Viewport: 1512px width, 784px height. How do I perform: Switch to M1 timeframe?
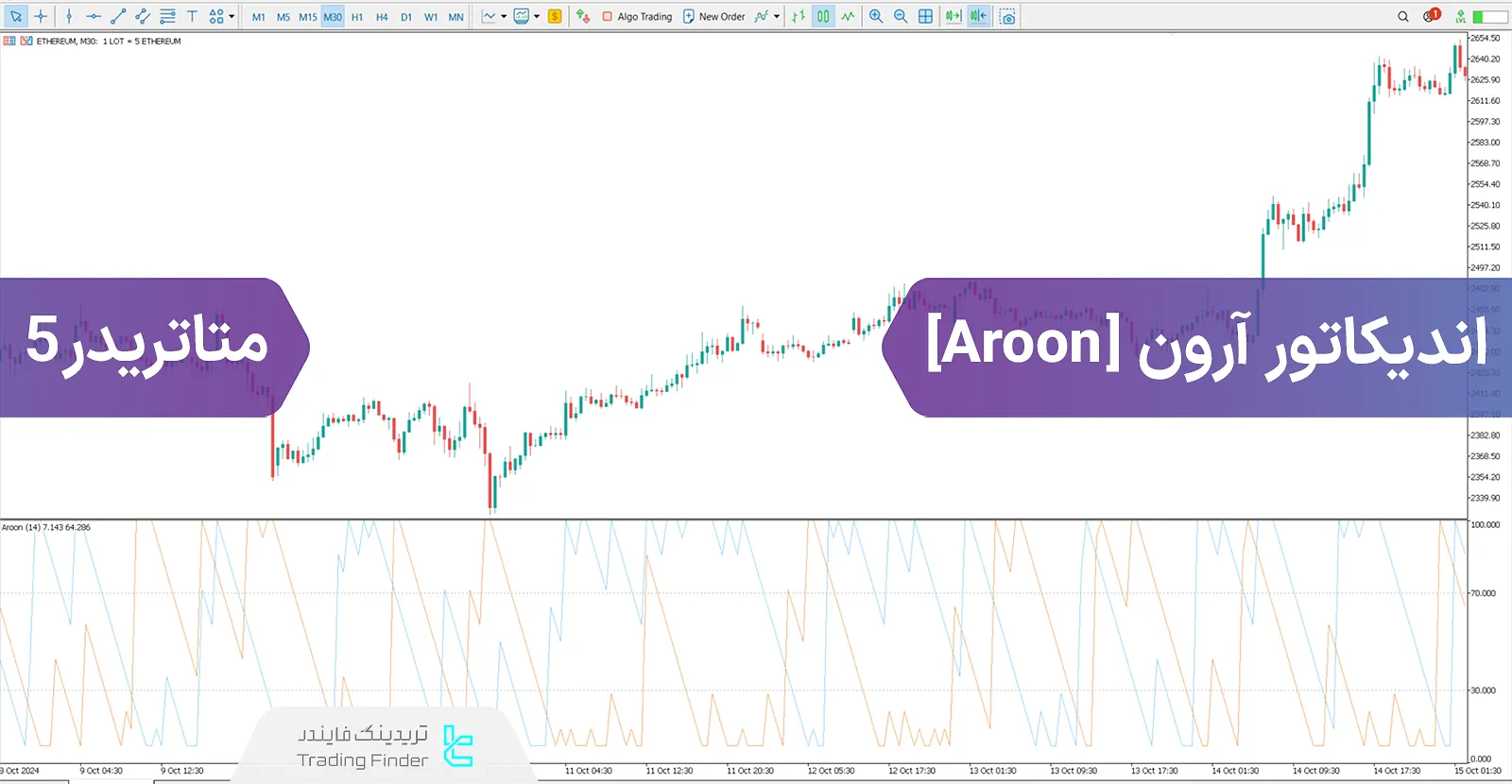click(259, 17)
